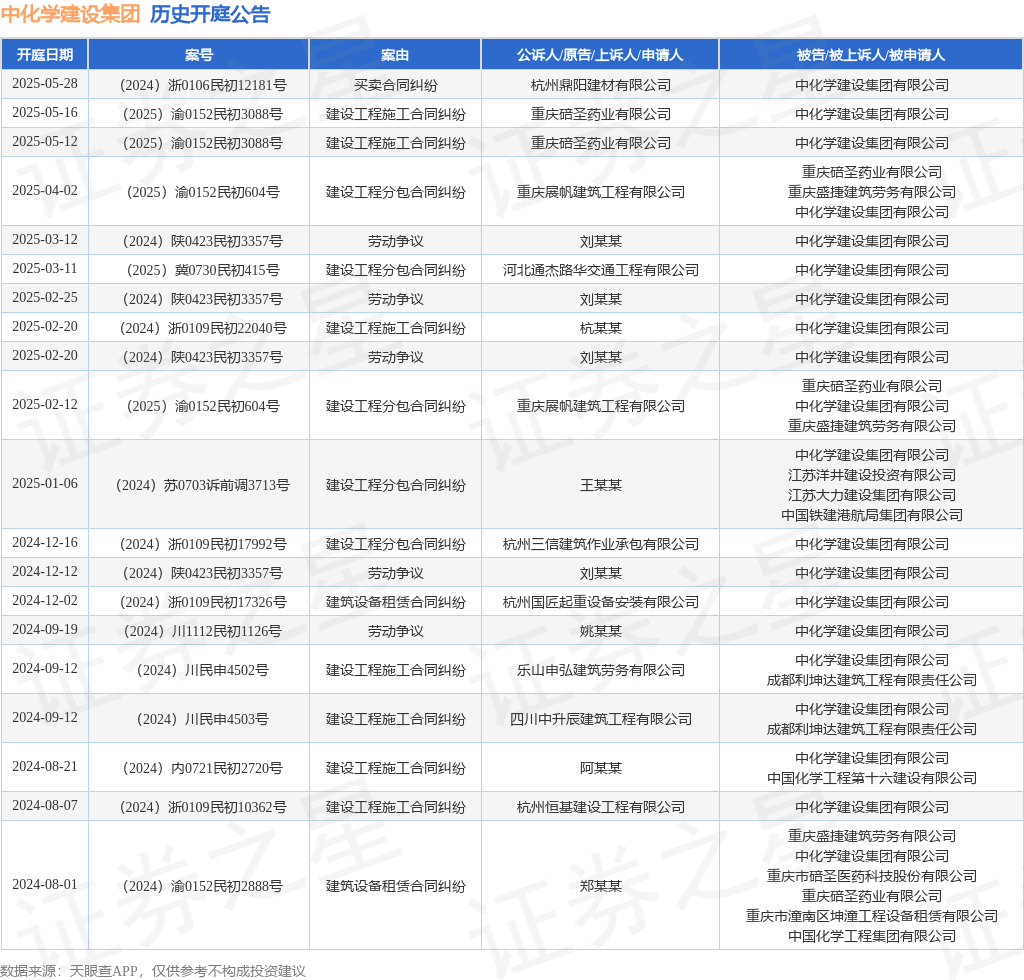Screen dimensions: 1024x980
Task: Select defendant "江苏大力建设集团有限公司"
Action: point(871,495)
